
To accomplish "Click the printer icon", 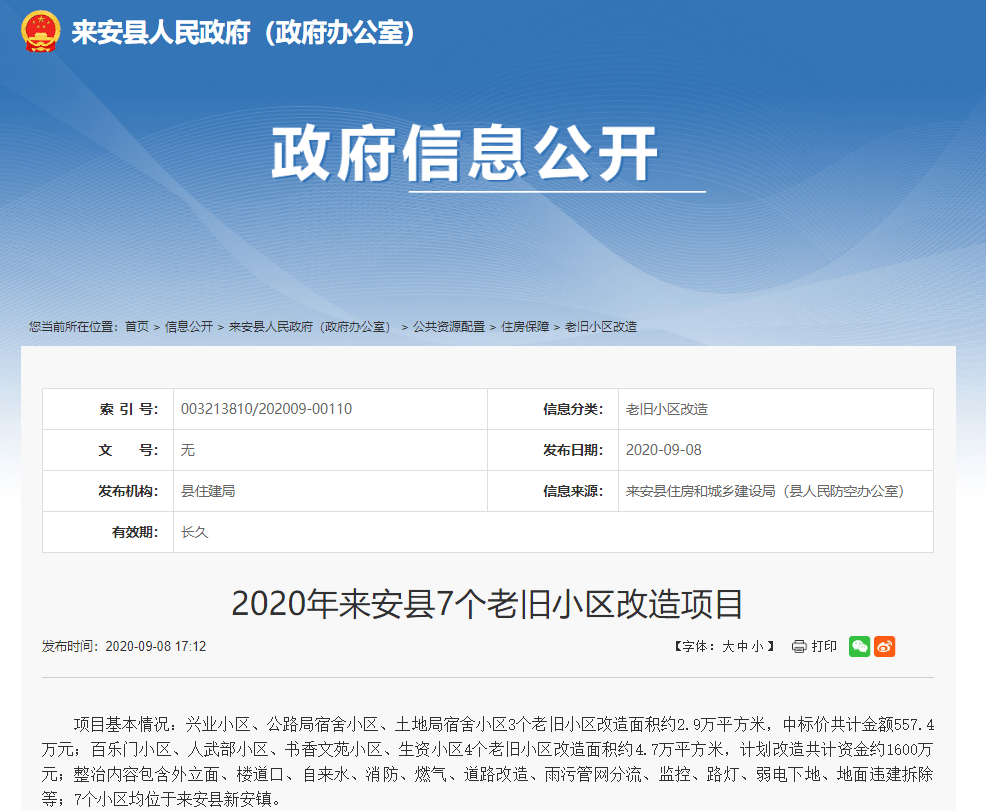I will pyautogui.click(x=799, y=646).
